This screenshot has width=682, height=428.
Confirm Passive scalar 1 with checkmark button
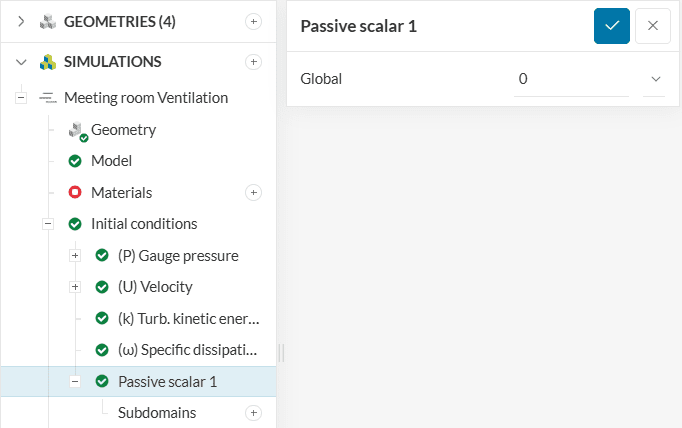pos(611,26)
